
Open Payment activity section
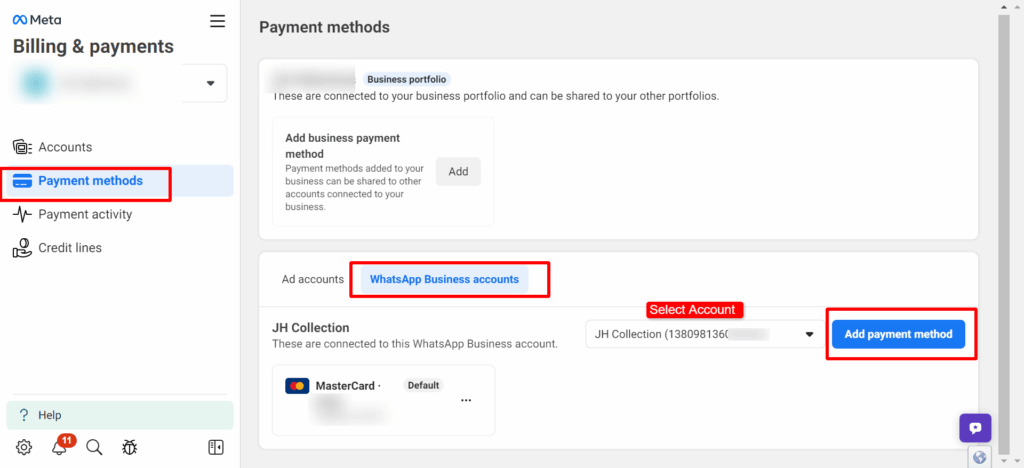click(85, 214)
